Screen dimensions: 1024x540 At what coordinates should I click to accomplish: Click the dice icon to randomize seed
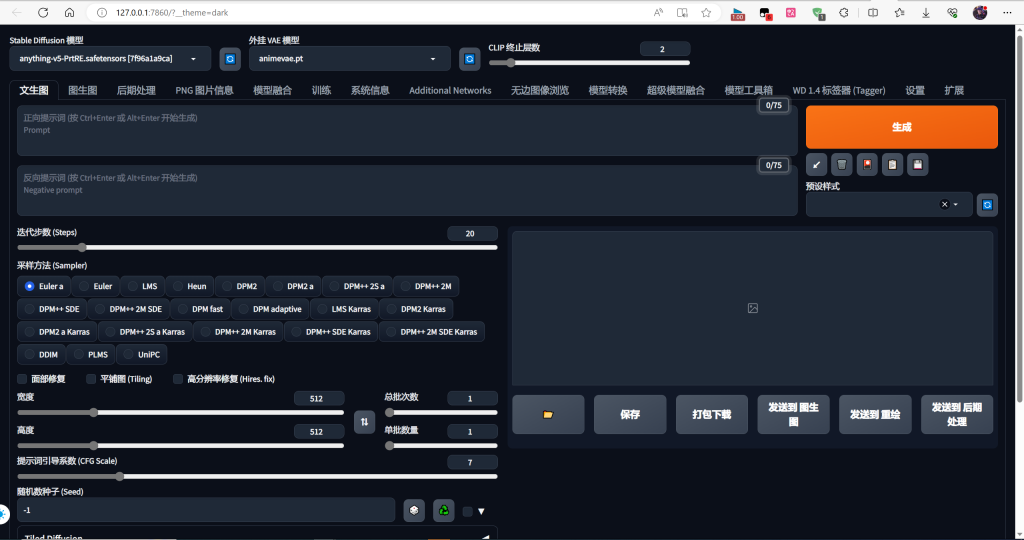coord(414,510)
